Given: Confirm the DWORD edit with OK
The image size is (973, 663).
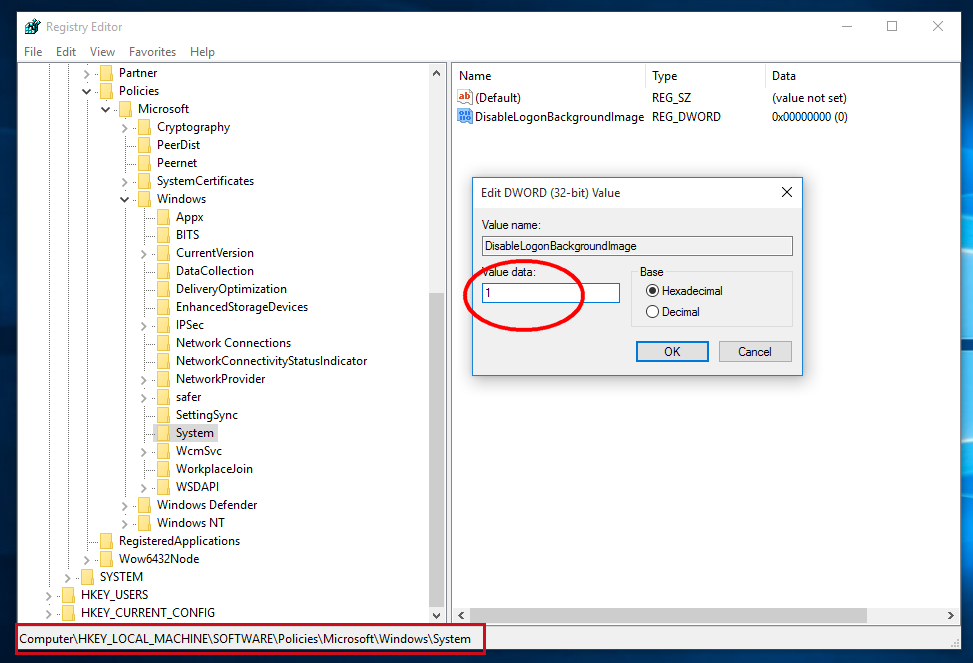Looking at the screenshot, I should 672,351.
